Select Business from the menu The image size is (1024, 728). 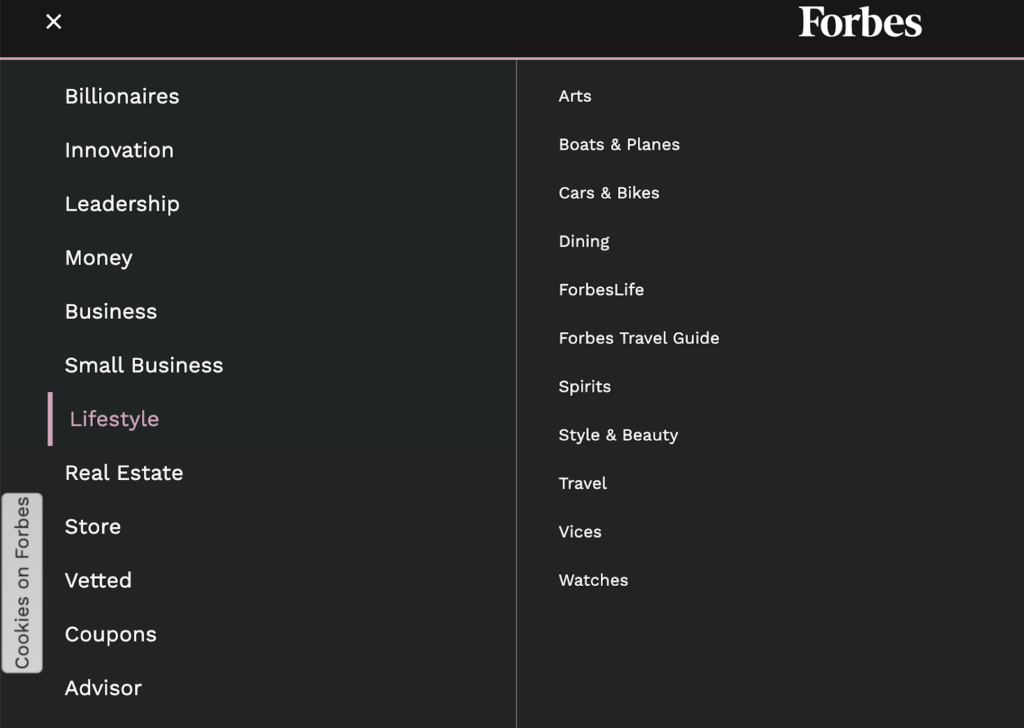click(x=110, y=311)
